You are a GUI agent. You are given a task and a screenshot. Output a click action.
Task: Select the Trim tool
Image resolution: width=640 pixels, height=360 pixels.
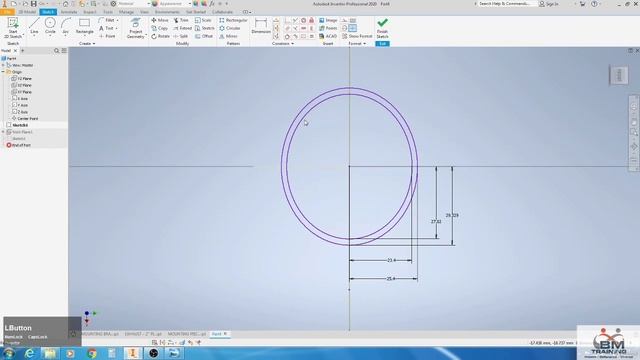[x=181, y=20]
